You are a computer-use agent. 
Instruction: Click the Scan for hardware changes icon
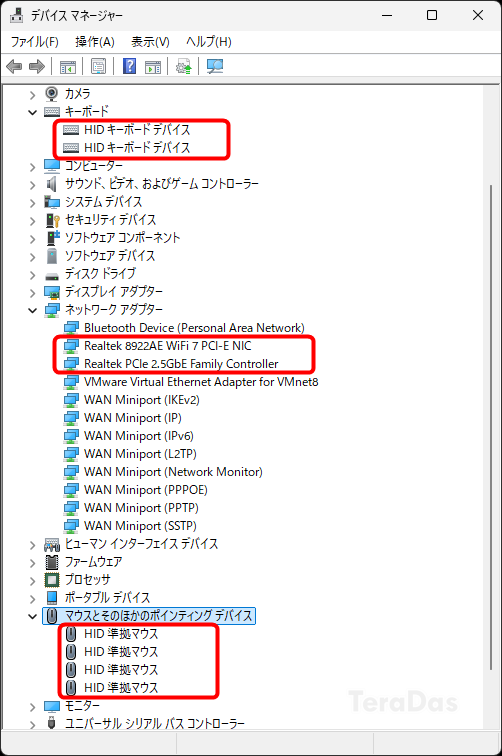pos(215,66)
